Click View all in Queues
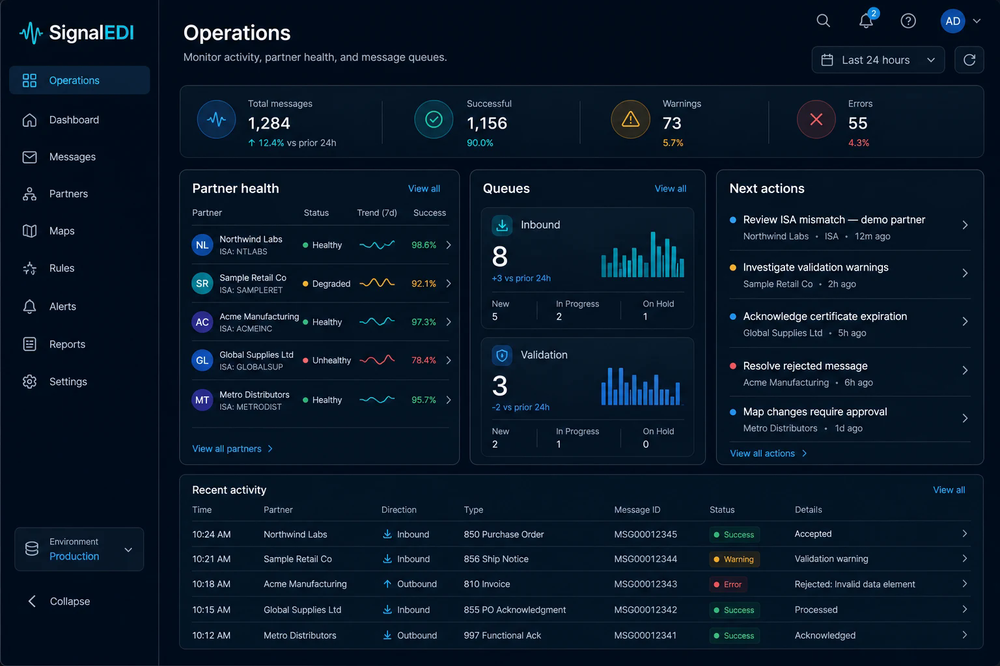 (670, 189)
